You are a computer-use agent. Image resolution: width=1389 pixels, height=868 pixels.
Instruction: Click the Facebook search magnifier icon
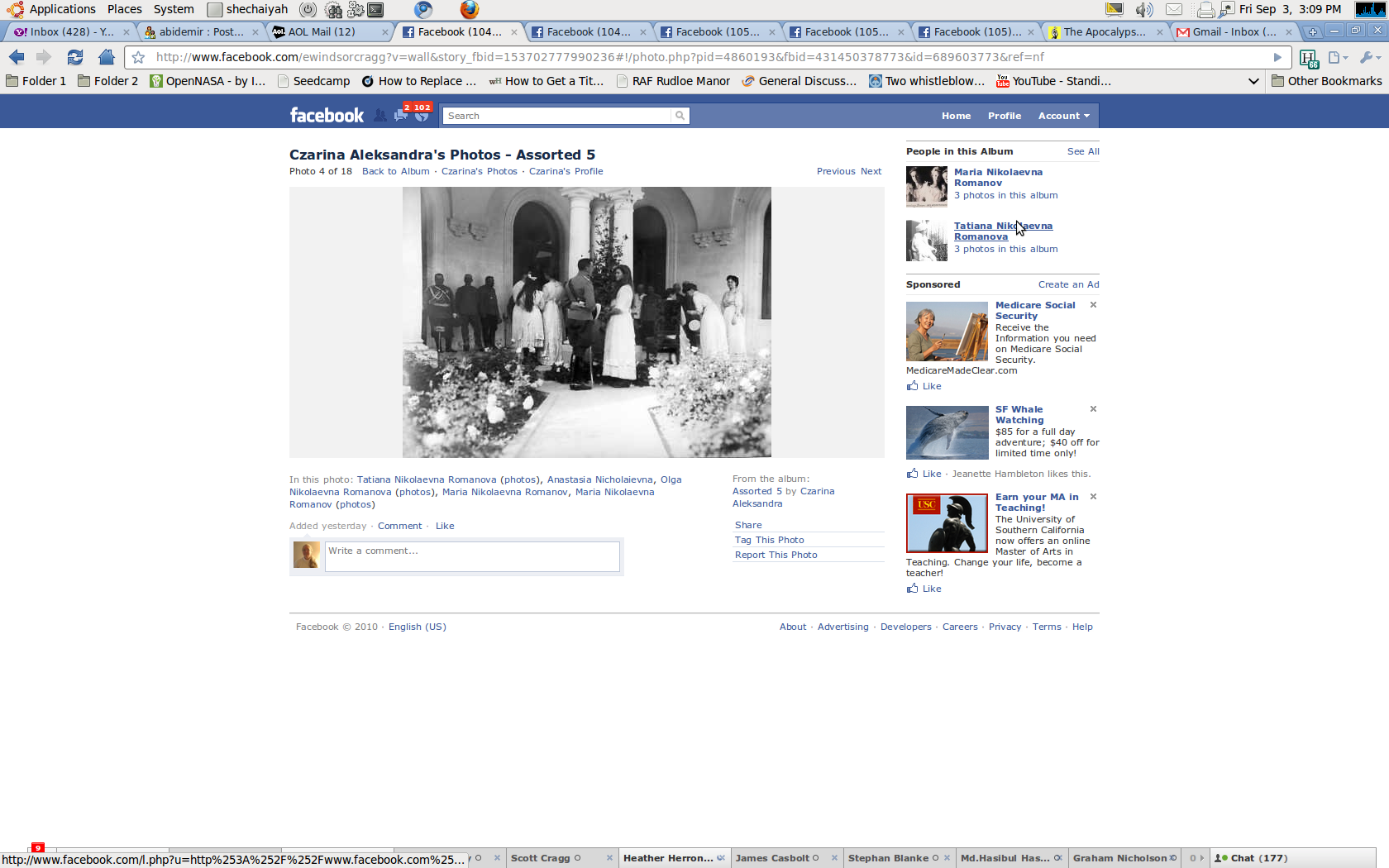point(680,116)
